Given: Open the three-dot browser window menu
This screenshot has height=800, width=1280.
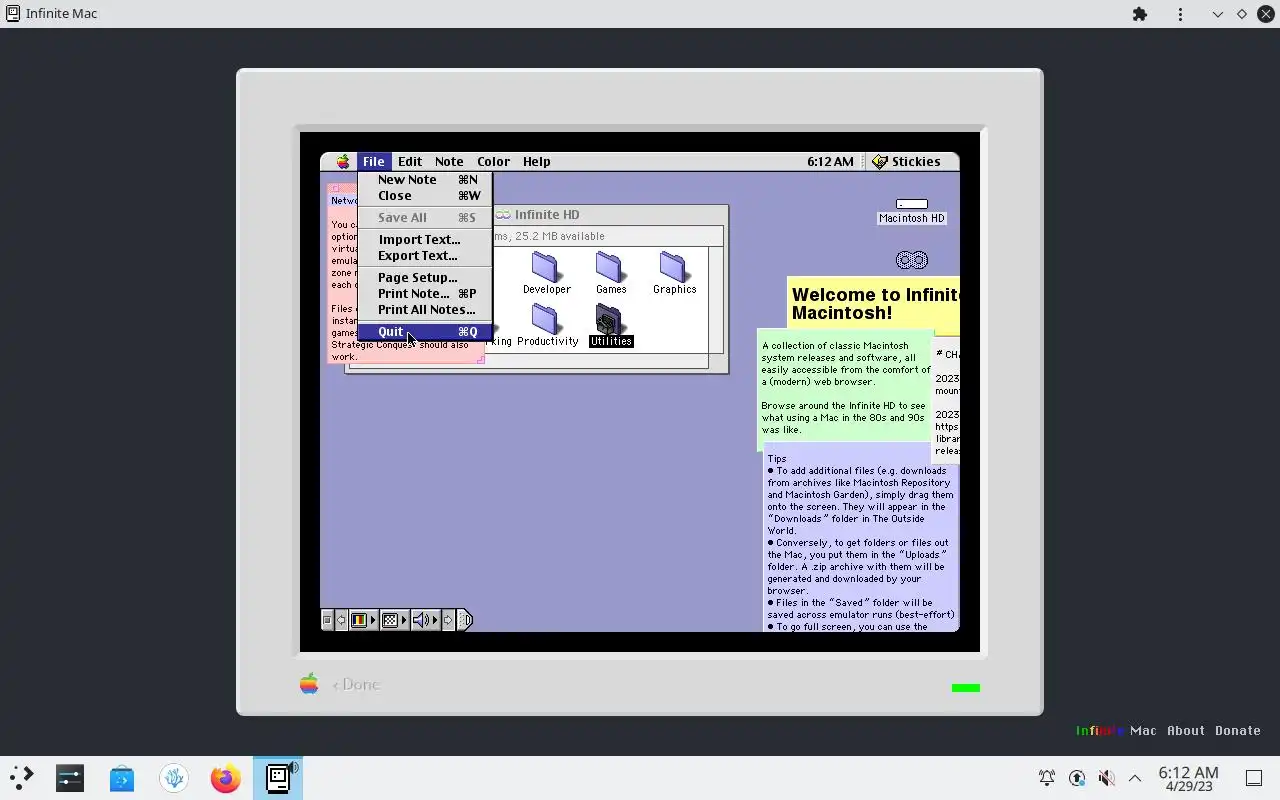Looking at the screenshot, I should 1181,14.
